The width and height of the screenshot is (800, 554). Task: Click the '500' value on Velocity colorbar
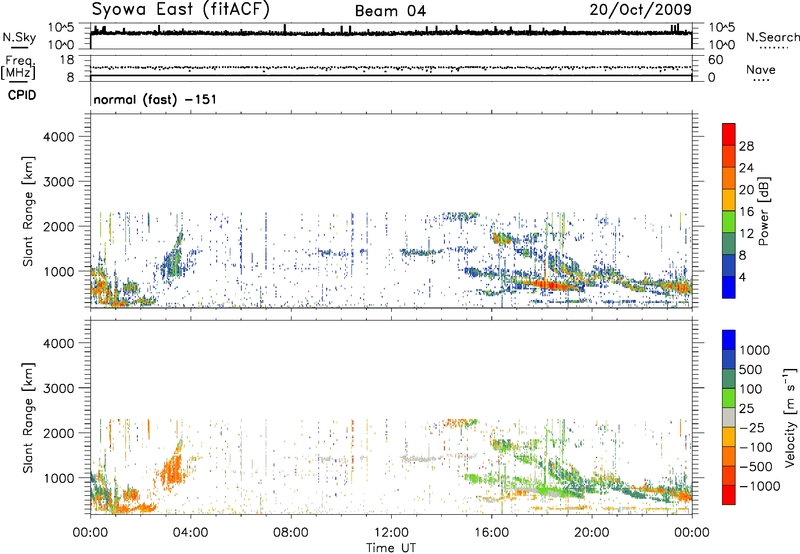pyautogui.click(x=751, y=370)
